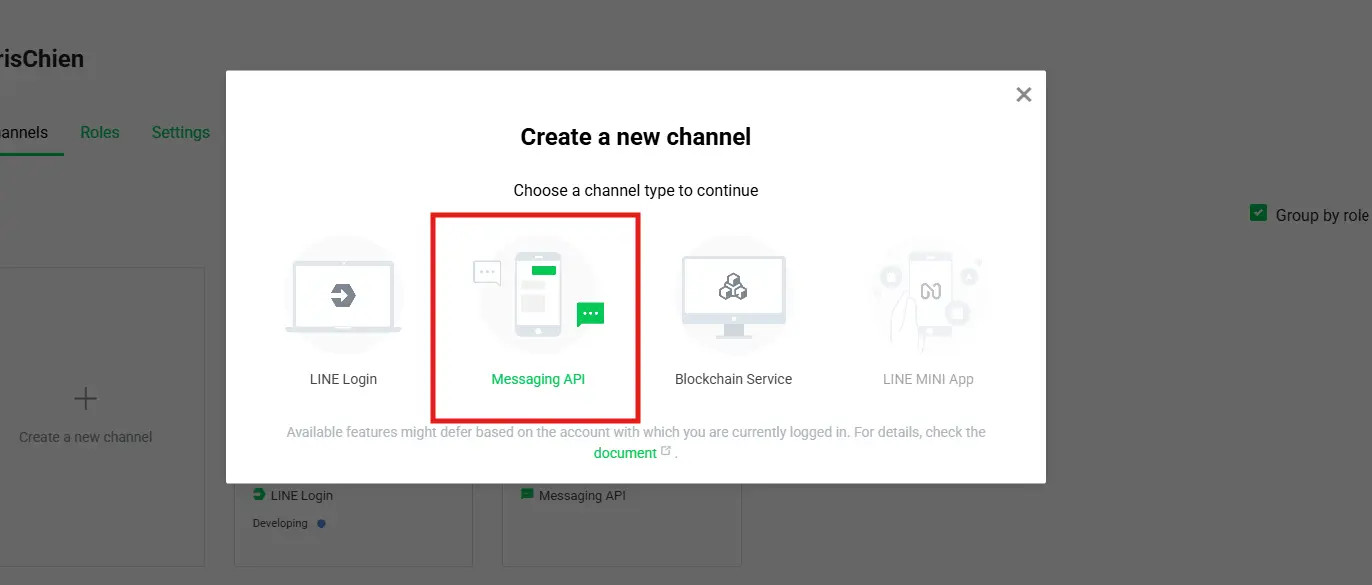The image size is (1372, 585).
Task: Click the plus icon to create channel
Action: pos(86,399)
